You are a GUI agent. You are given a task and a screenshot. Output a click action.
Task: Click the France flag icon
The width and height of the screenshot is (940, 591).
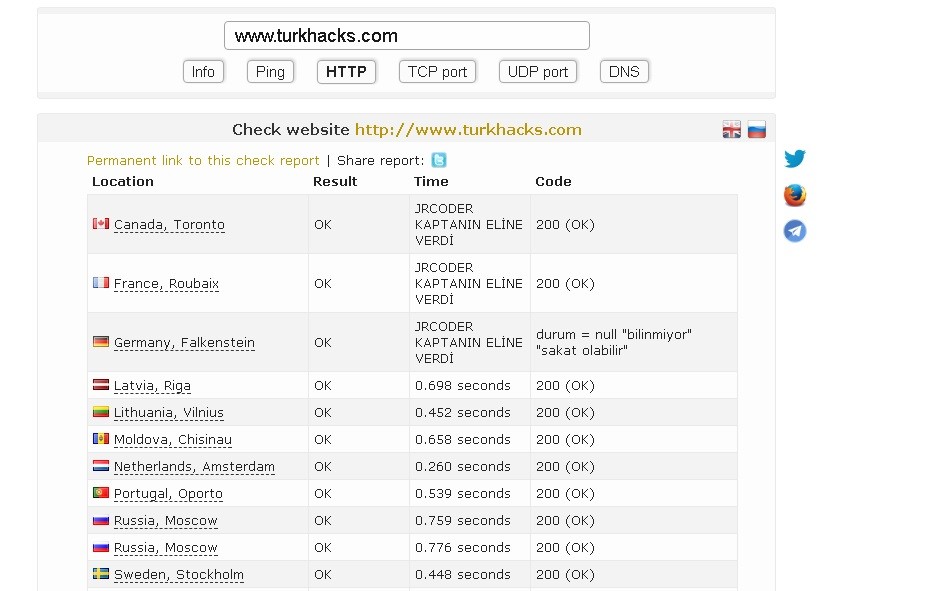(101, 282)
